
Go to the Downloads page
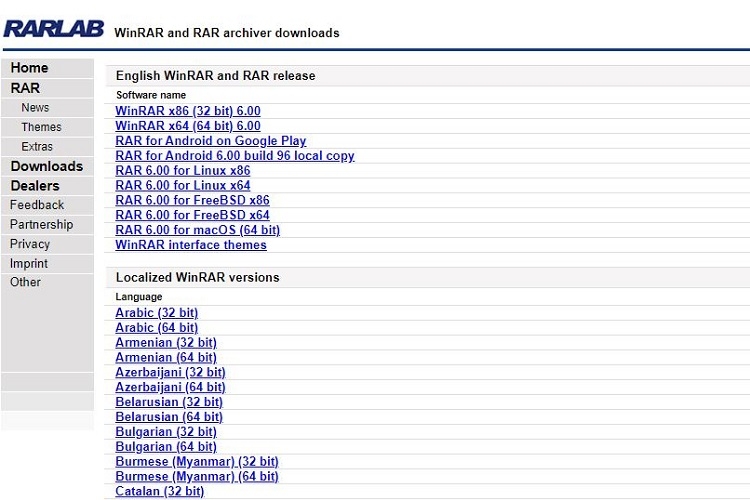coord(47,166)
